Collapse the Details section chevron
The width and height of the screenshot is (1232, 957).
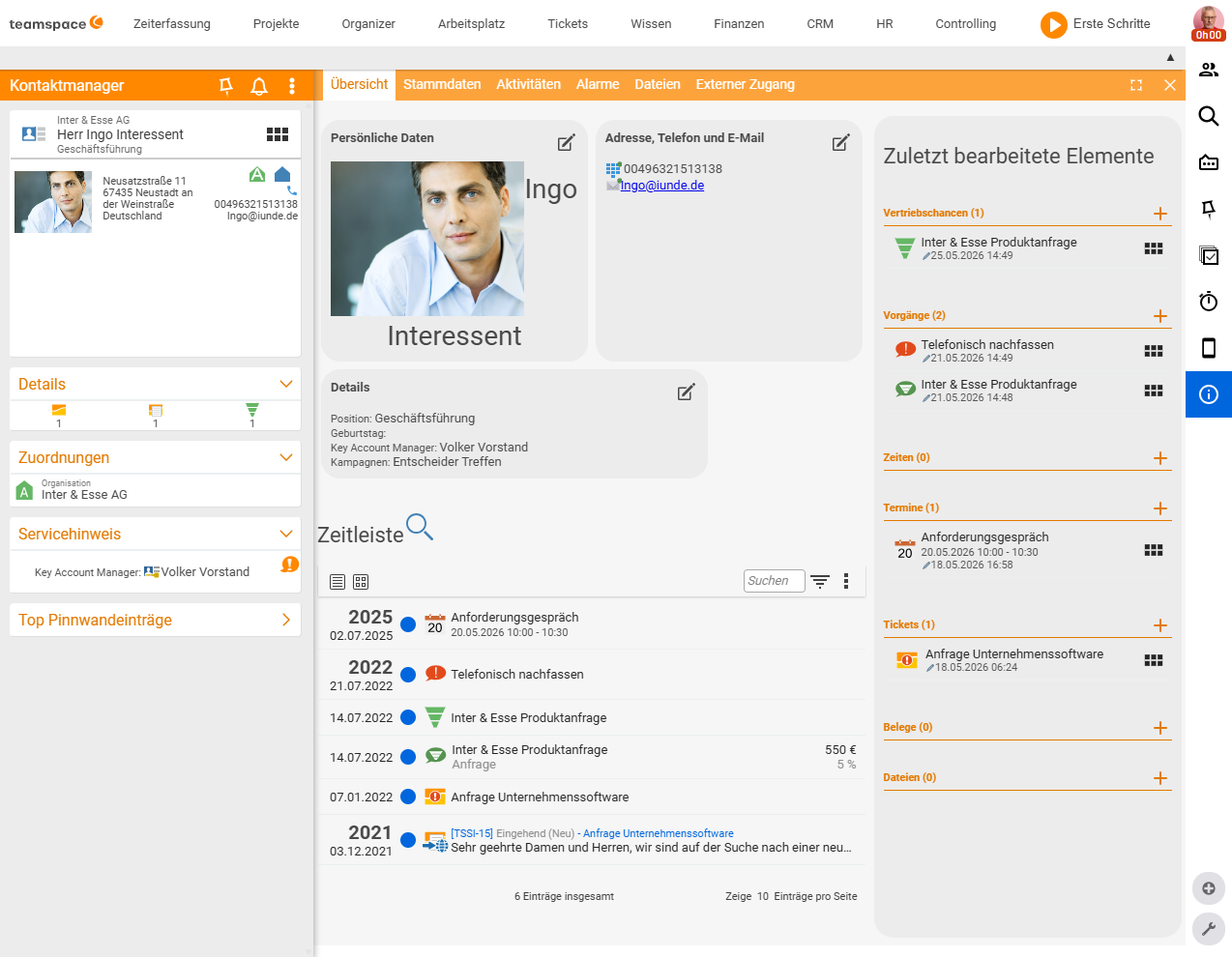286,384
